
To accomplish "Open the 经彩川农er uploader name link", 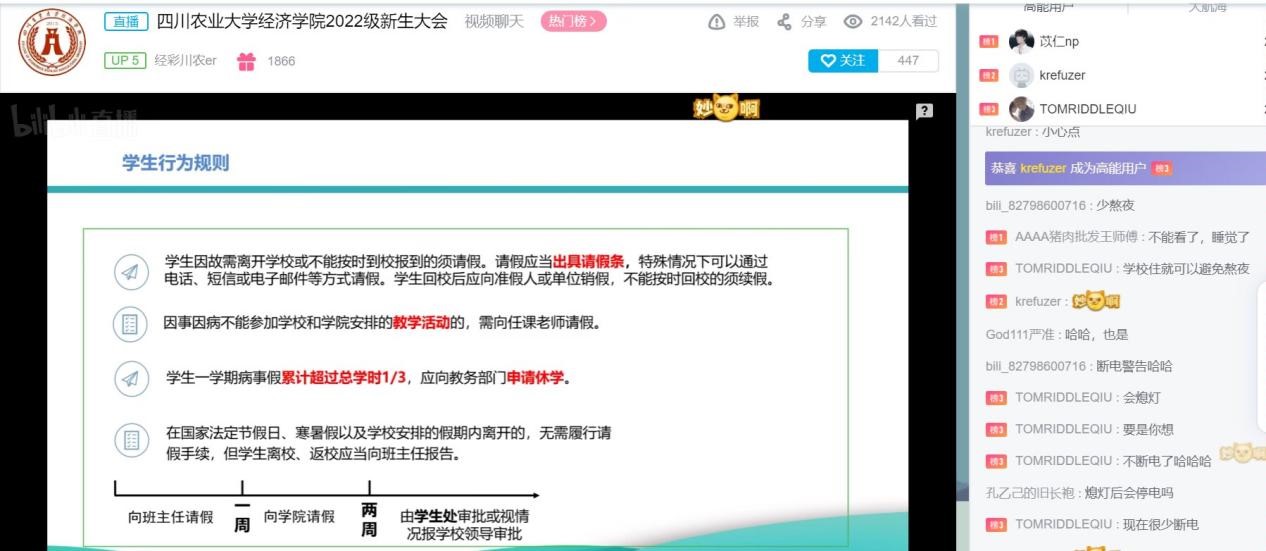I will click(x=185, y=61).
